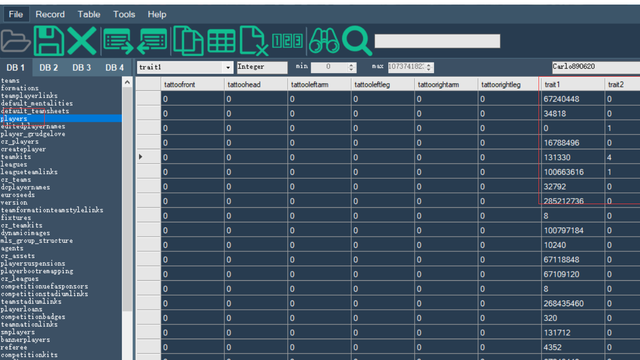The width and height of the screenshot is (640, 360).
Task: Select the competitionuefasponsors table
Action: pos(44,287)
